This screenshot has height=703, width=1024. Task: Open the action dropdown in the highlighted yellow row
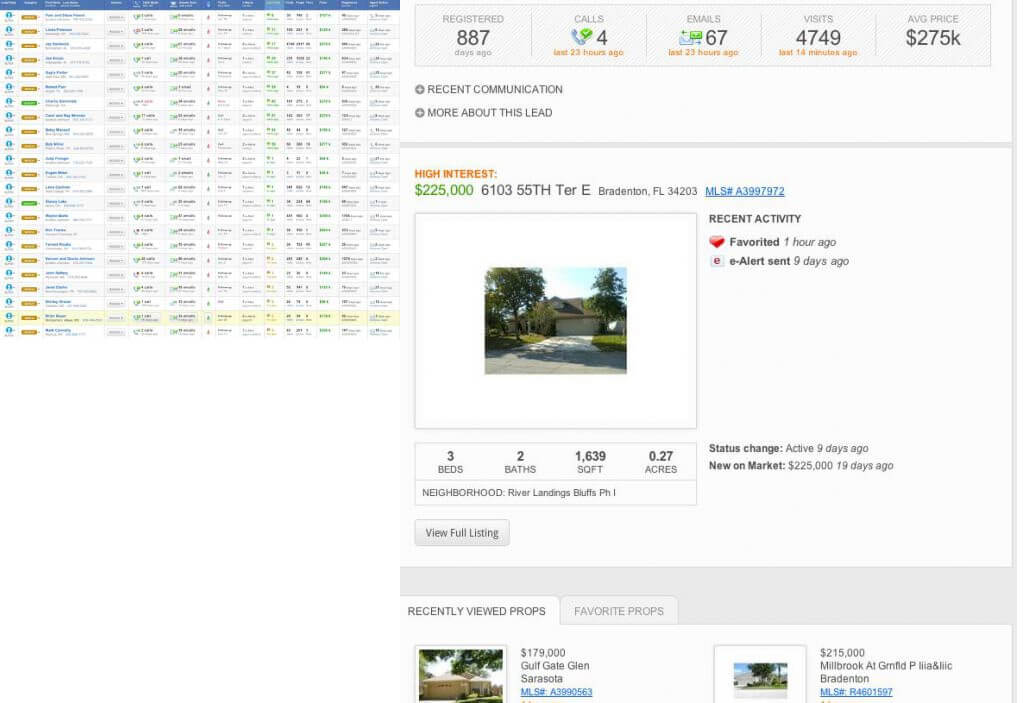(116, 318)
